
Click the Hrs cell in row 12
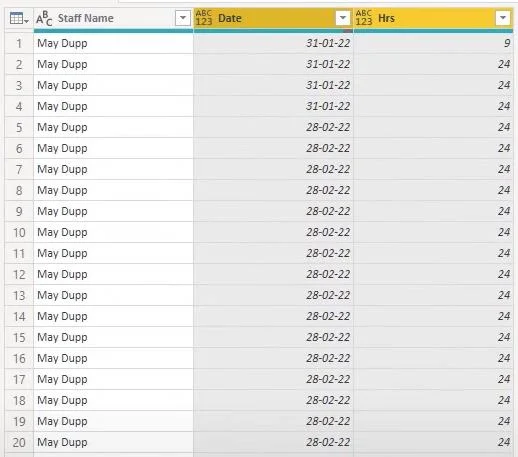[433, 274]
